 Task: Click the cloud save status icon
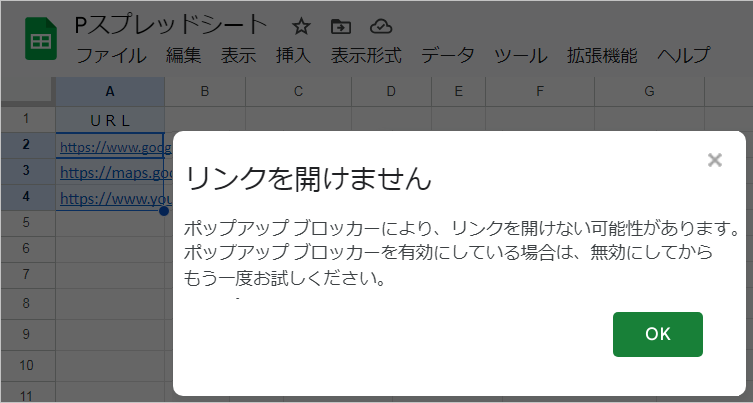click(379, 25)
